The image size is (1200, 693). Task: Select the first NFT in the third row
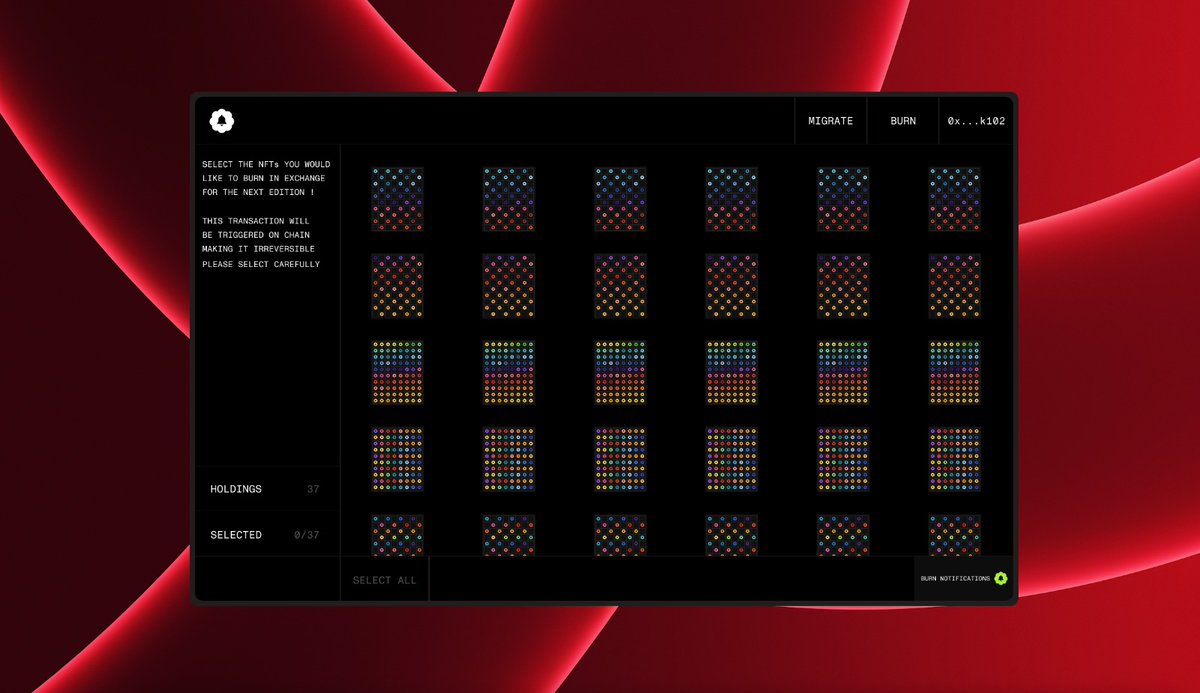tap(397, 373)
